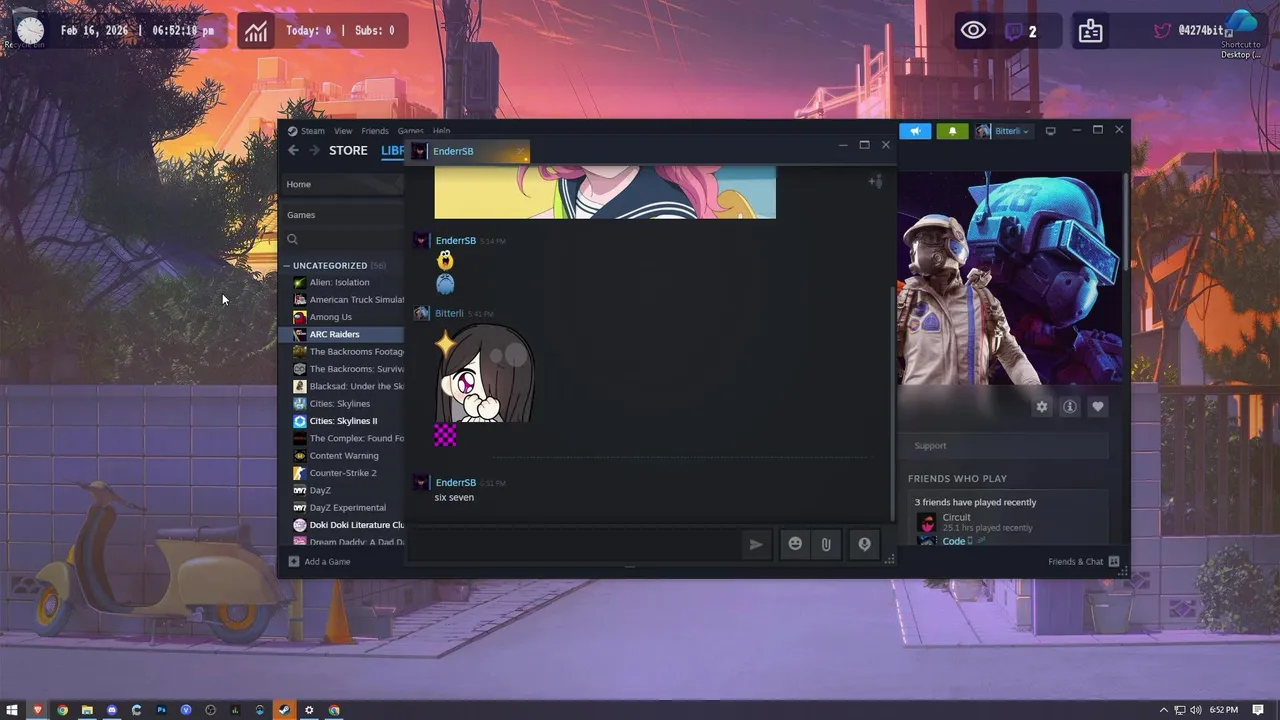The width and height of the screenshot is (1280, 720).
Task: Open friend Circuit's profile
Action: (x=957, y=517)
